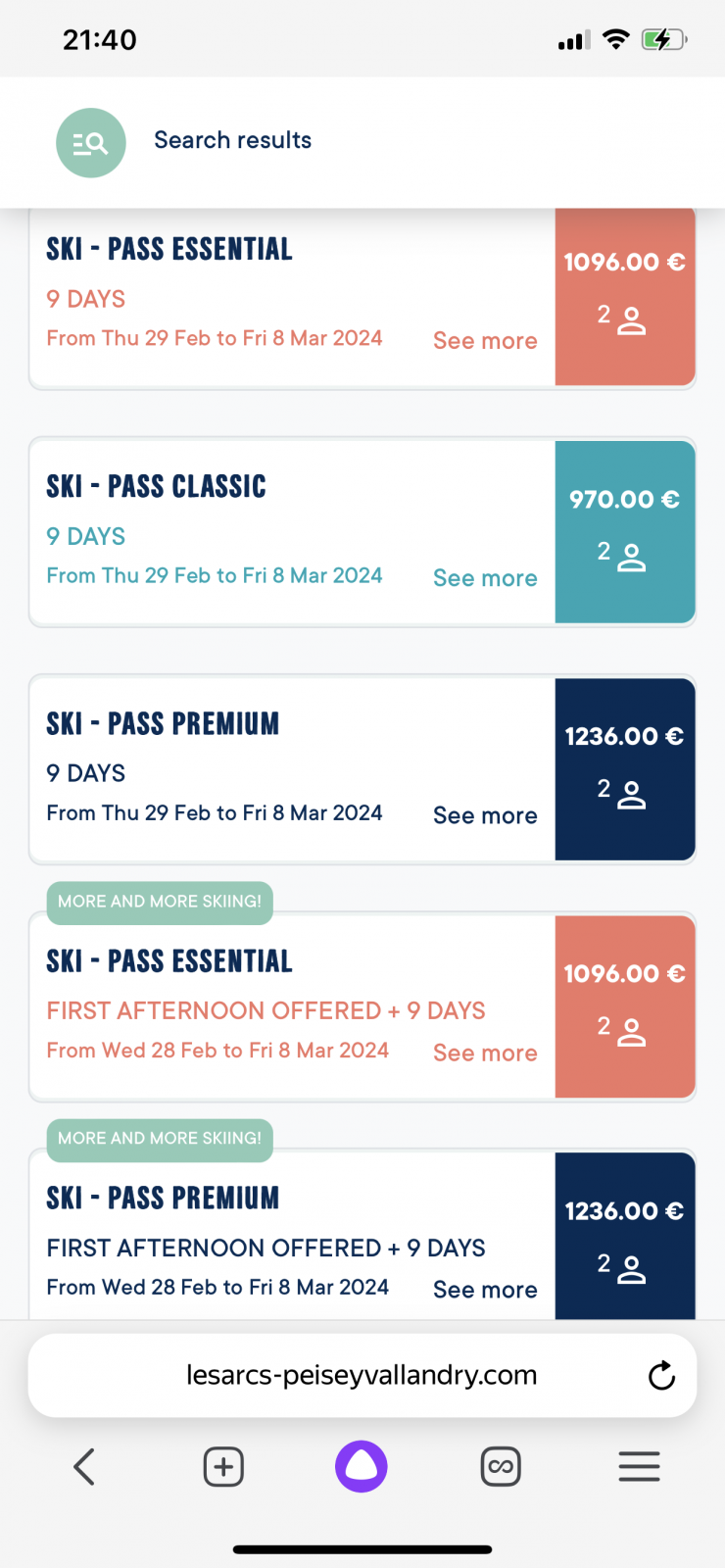Reload the page using the refresh icon
Image resolution: width=725 pixels, height=1568 pixels.
pyautogui.click(x=662, y=1375)
